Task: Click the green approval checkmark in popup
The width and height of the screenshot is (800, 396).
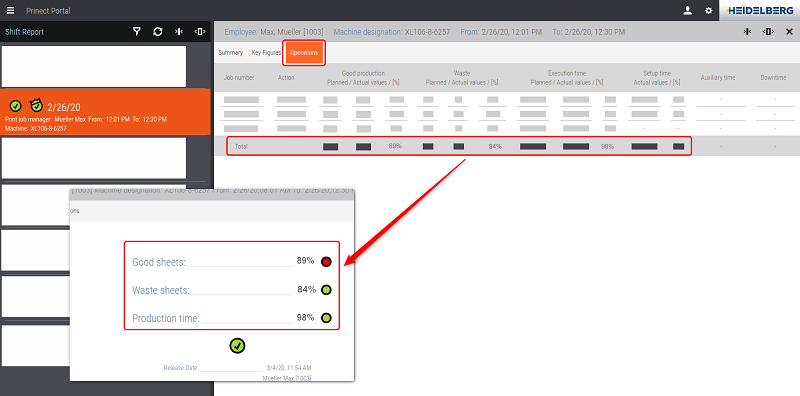Action: pyautogui.click(x=237, y=345)
